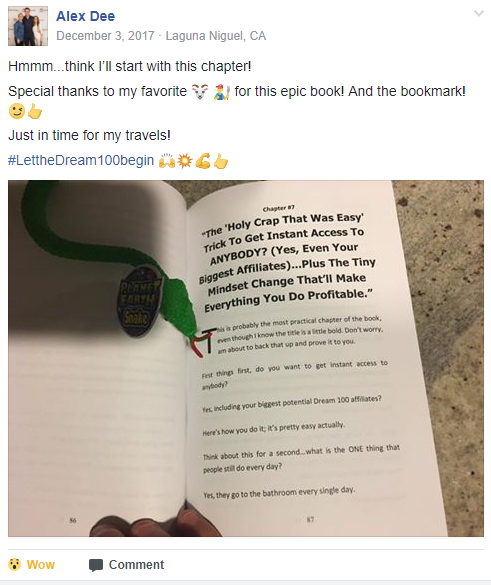Click the 'Just in time for my travels!' text

90,135
